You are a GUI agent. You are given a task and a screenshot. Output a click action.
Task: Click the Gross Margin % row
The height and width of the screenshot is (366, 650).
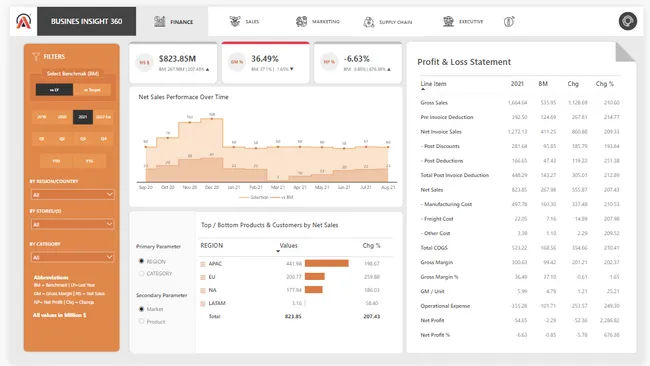tap(520, 277)
